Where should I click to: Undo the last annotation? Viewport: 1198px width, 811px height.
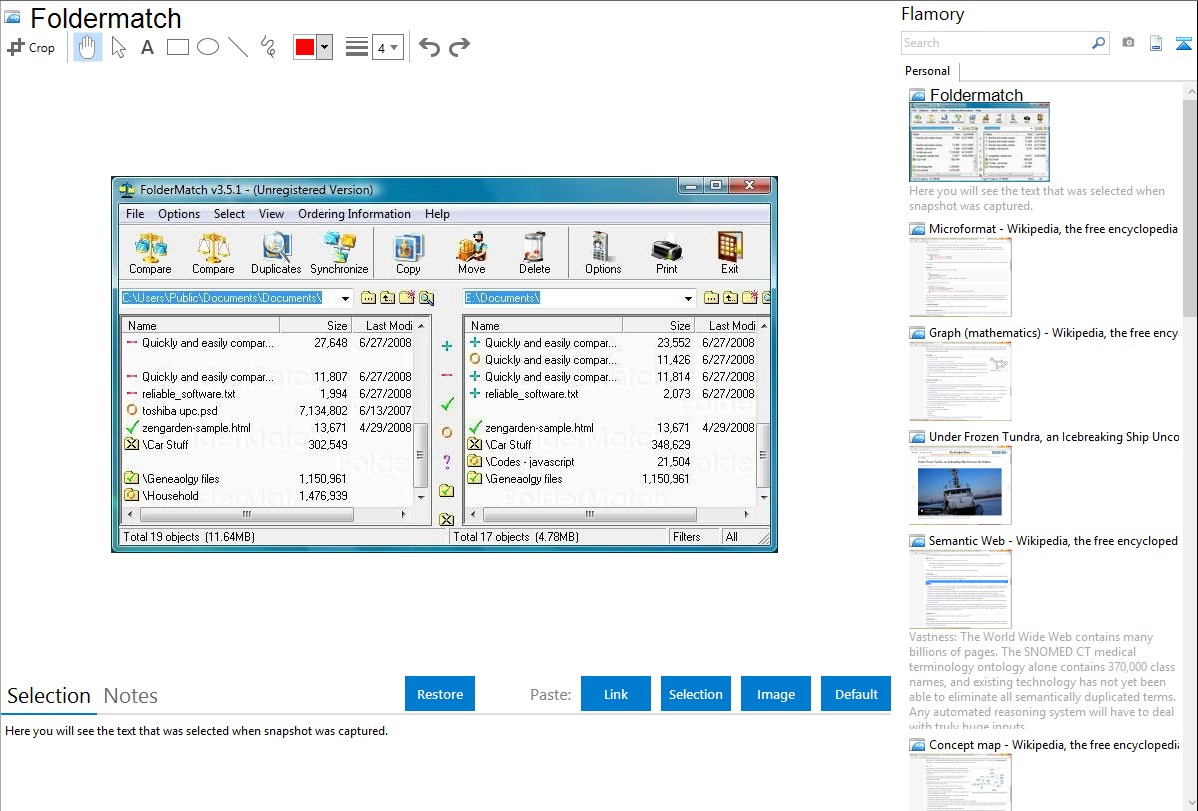[429, 47]
